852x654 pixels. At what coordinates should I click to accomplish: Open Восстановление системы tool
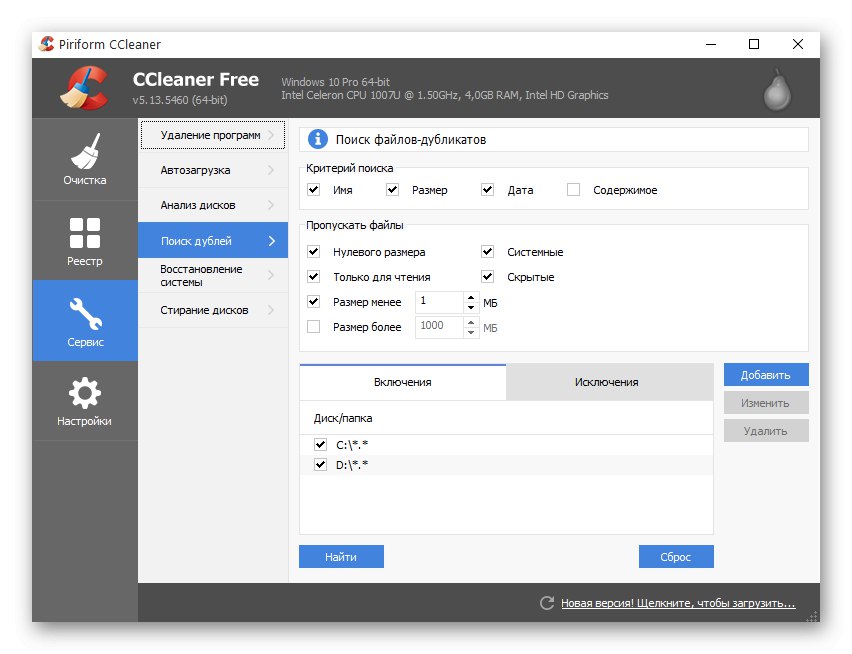point(213,275)
